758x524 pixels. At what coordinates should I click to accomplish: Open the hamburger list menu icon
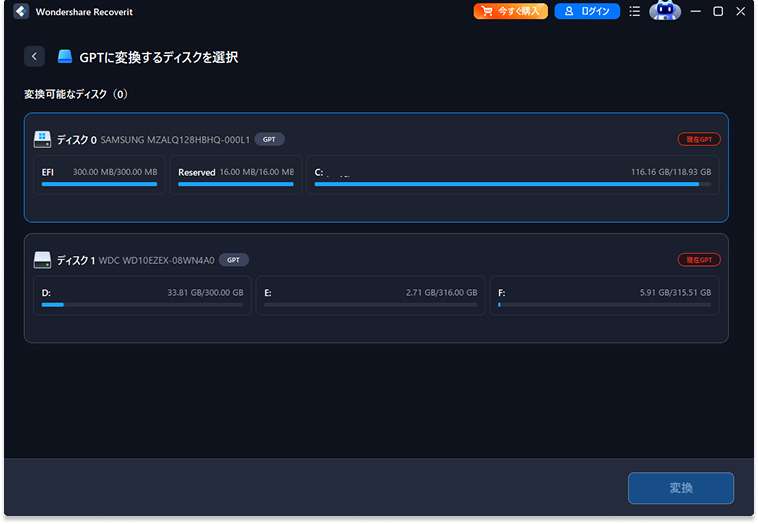click(x=634, y=12)
